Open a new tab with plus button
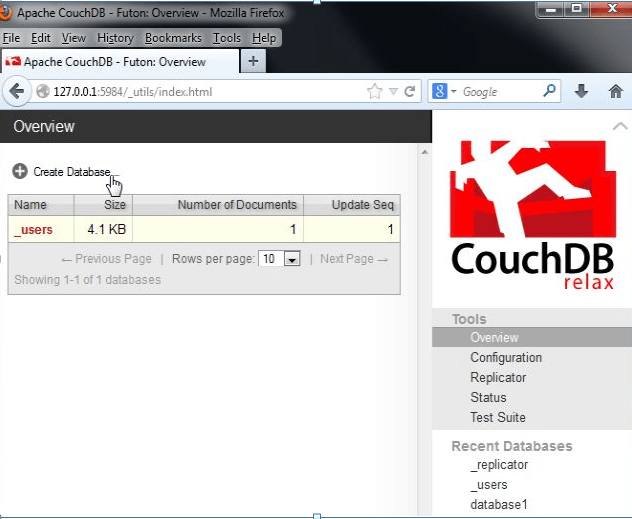 tap(253, 61)
